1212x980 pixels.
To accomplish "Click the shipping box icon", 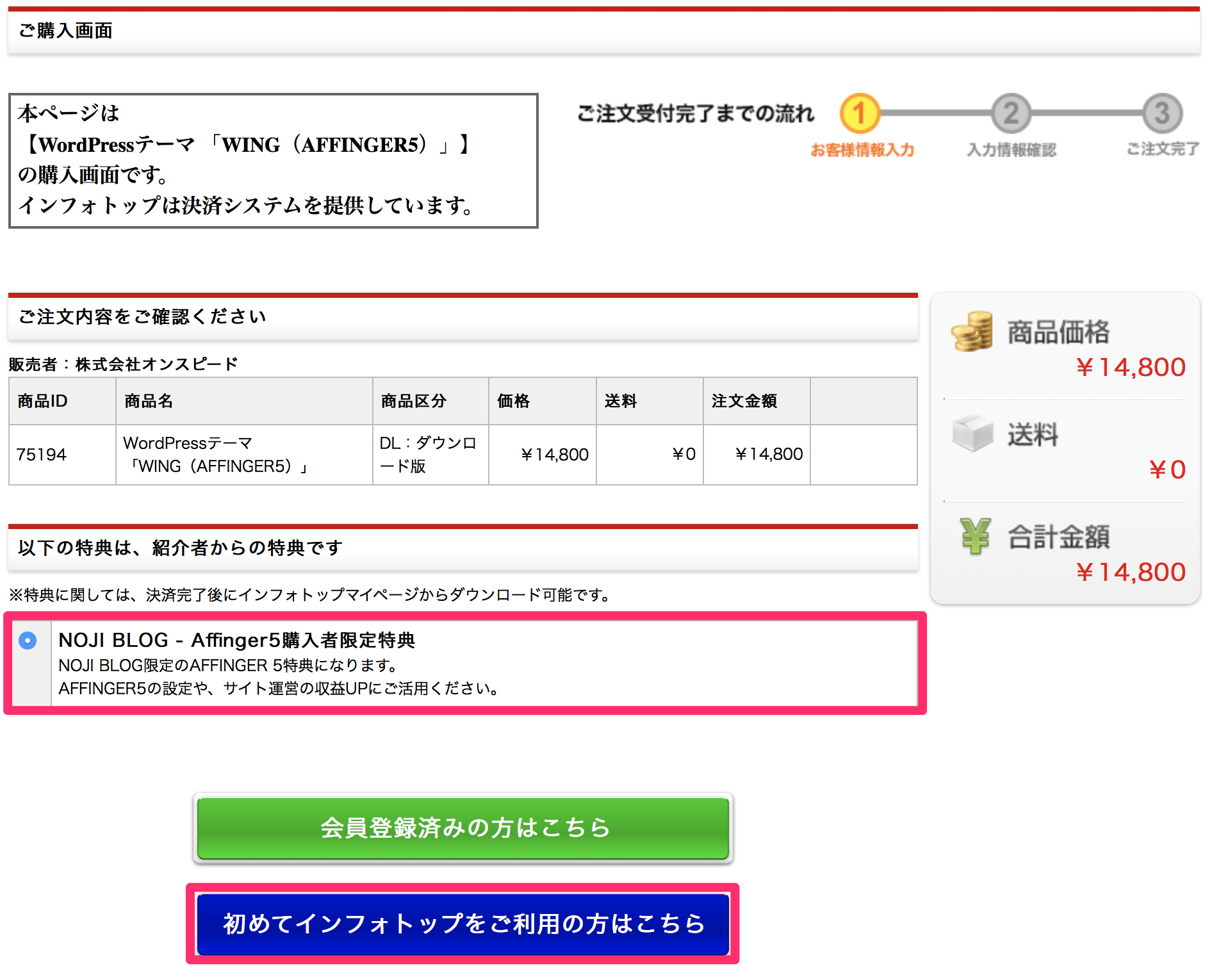I will coord(972,433).
